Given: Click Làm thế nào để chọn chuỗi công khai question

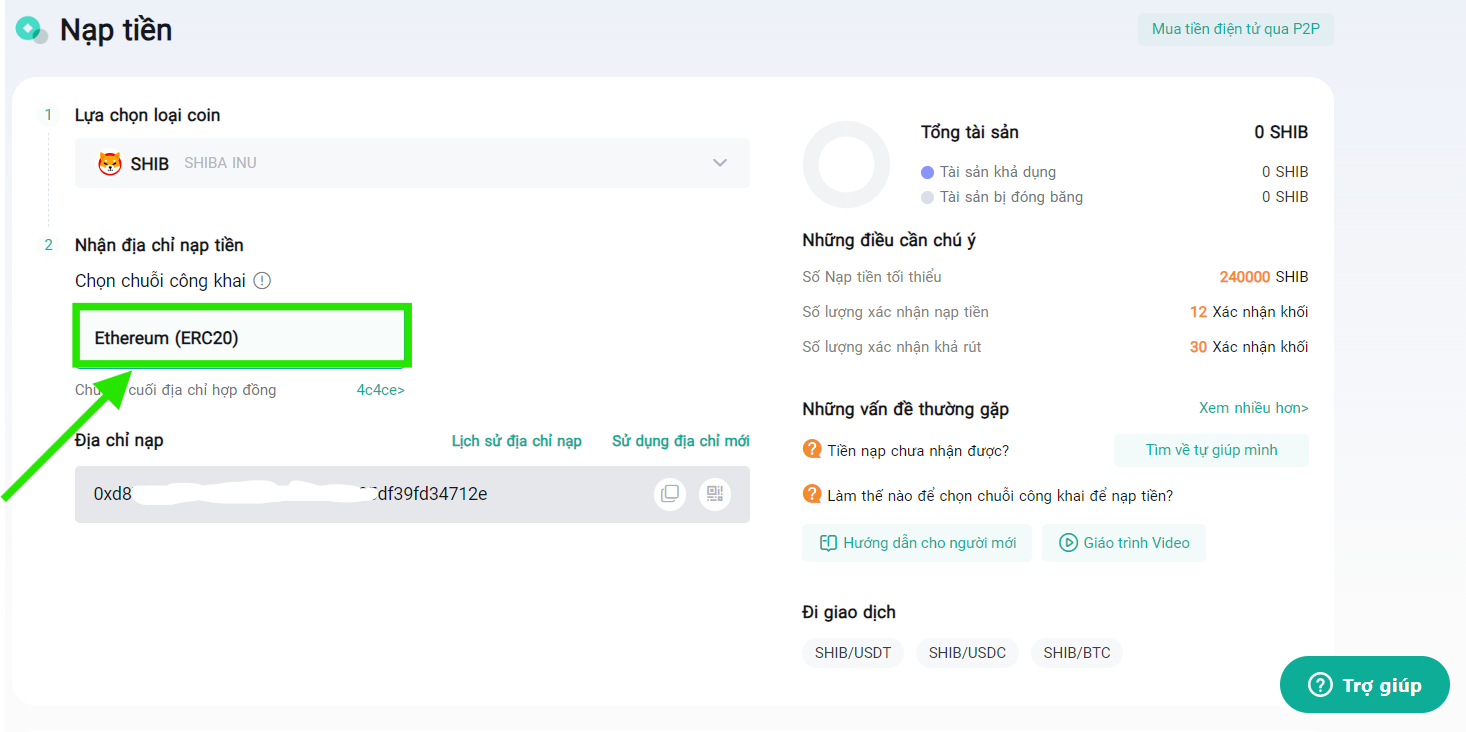Looking at the screenshot, I should tap(1000, 496).
